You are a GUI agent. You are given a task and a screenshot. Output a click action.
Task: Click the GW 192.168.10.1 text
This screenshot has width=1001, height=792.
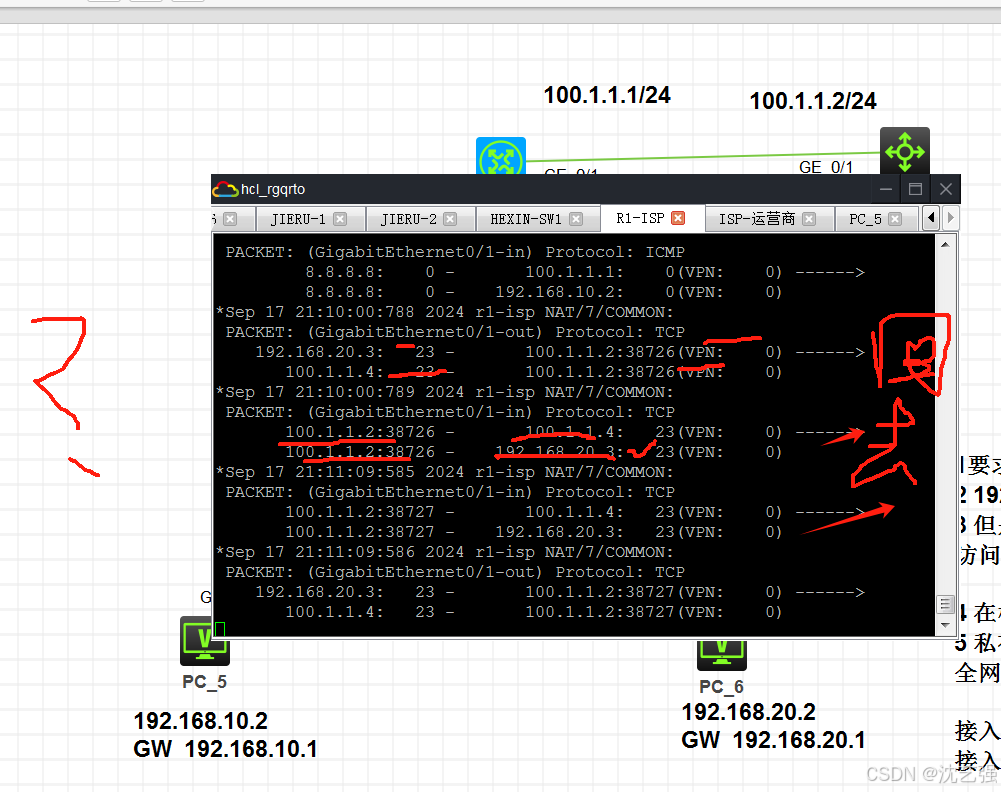click(x=225, y=749)
